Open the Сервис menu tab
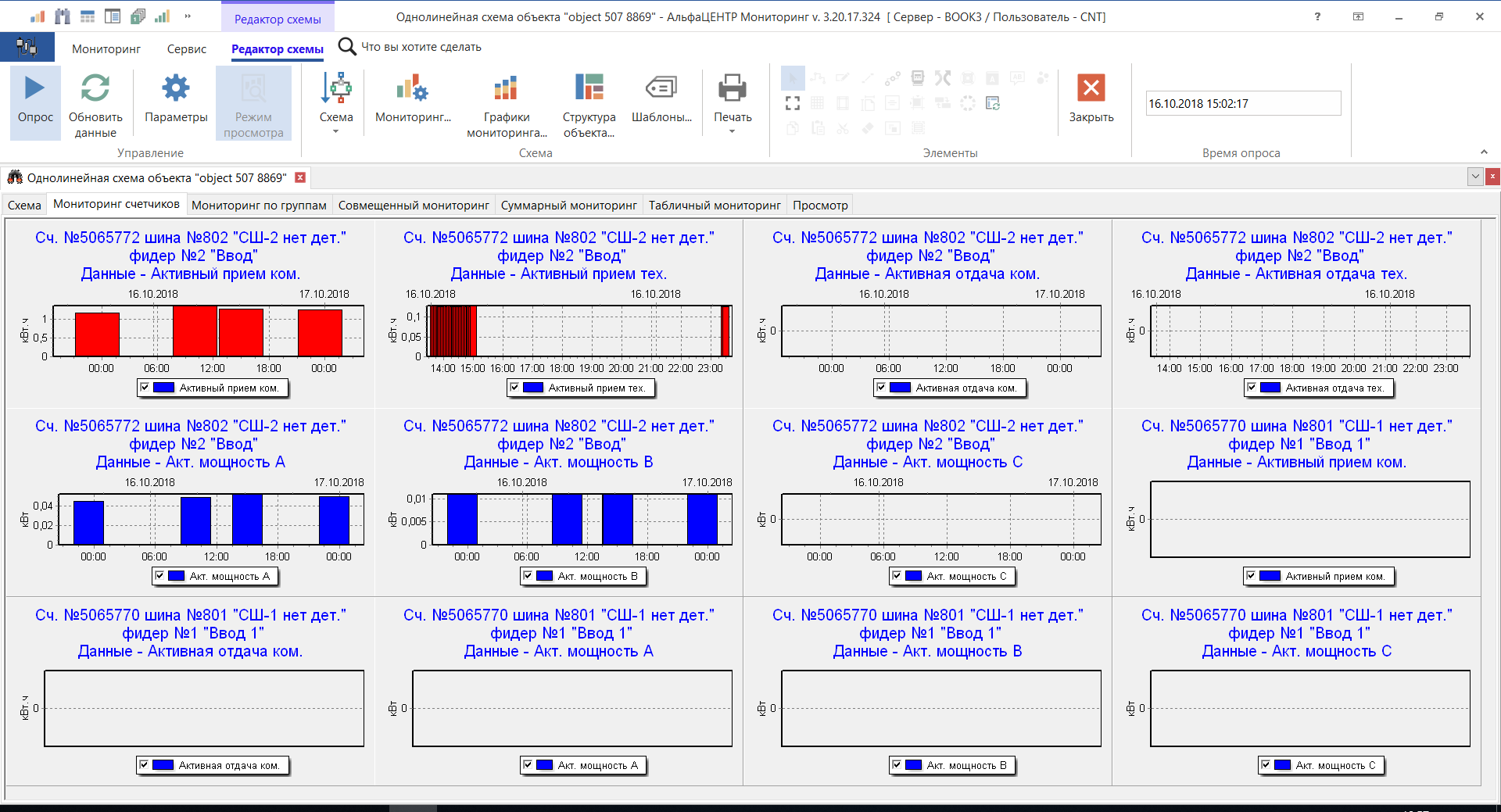This screenshot has height=812, width=1501. click(186, 49)
